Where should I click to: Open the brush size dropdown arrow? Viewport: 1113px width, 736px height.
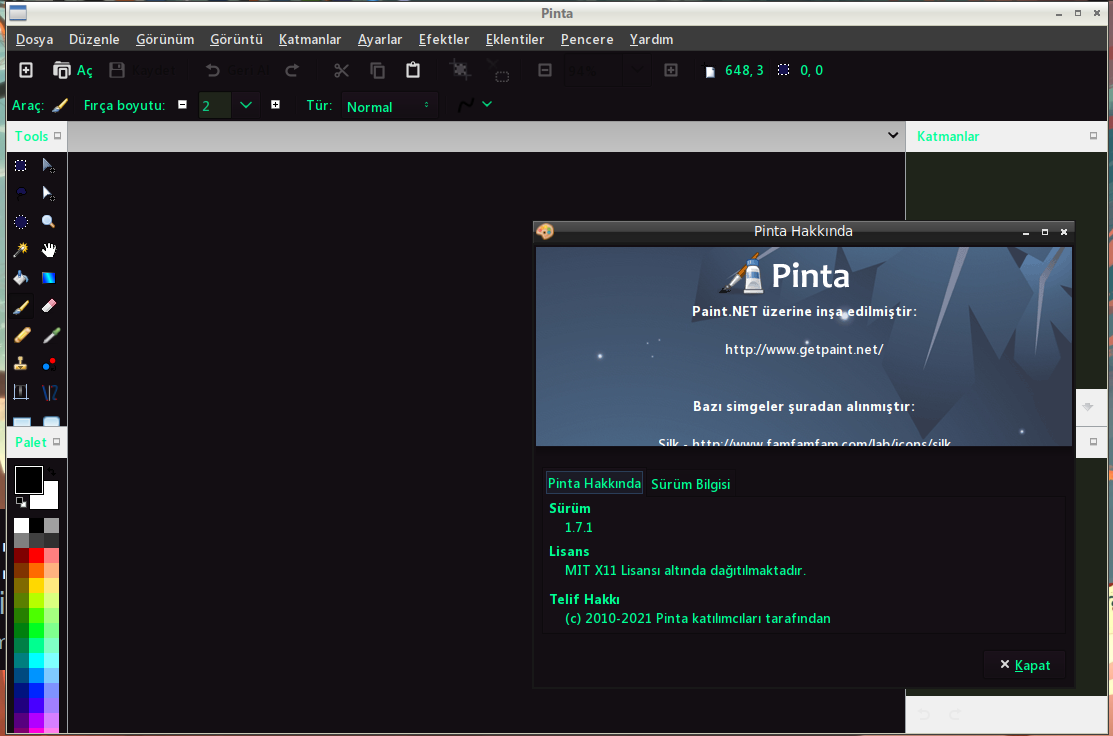click(246, 105)
